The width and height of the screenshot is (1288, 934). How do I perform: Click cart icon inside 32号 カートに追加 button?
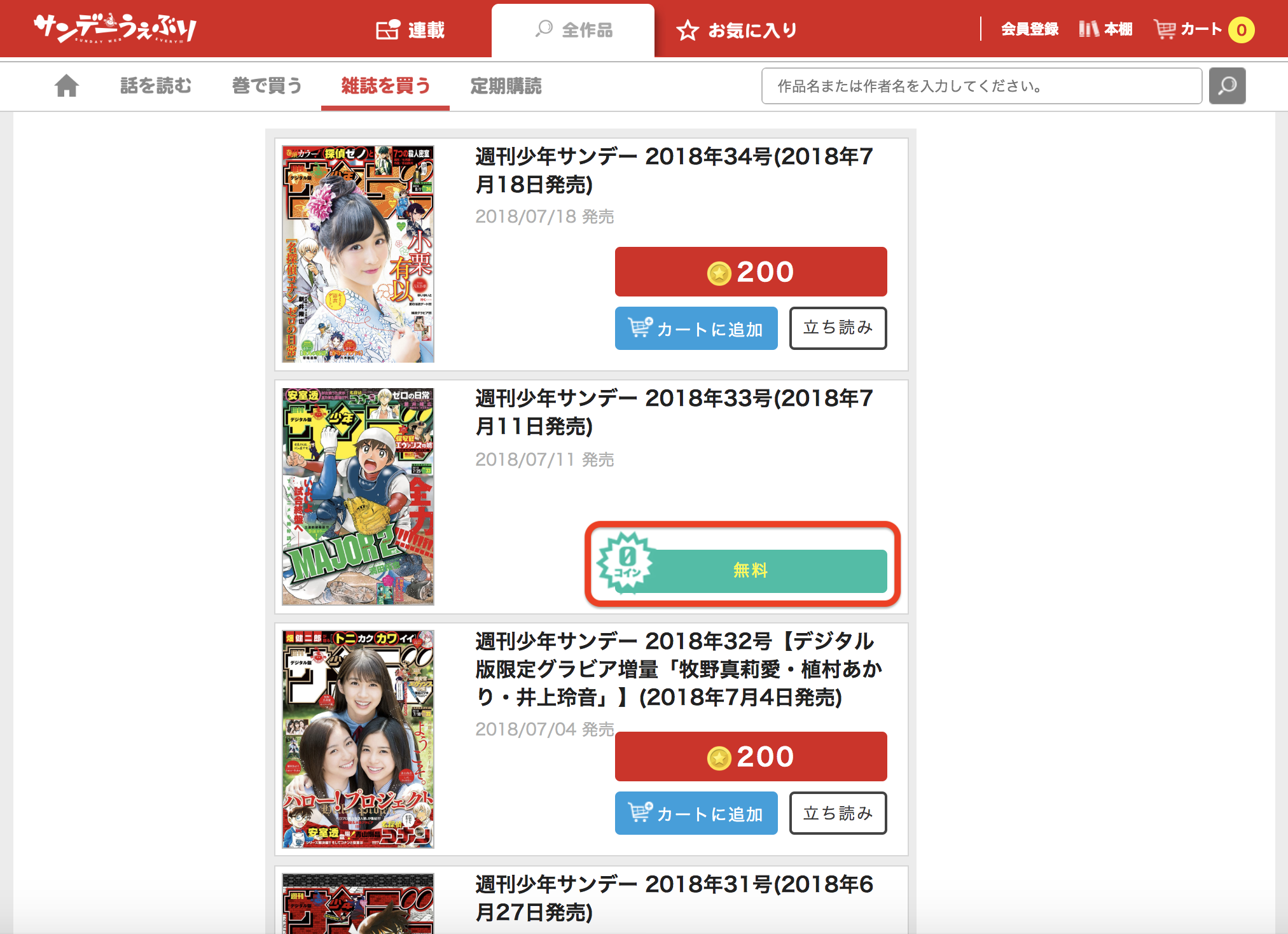pyautogui.click(x=640, y=812)
